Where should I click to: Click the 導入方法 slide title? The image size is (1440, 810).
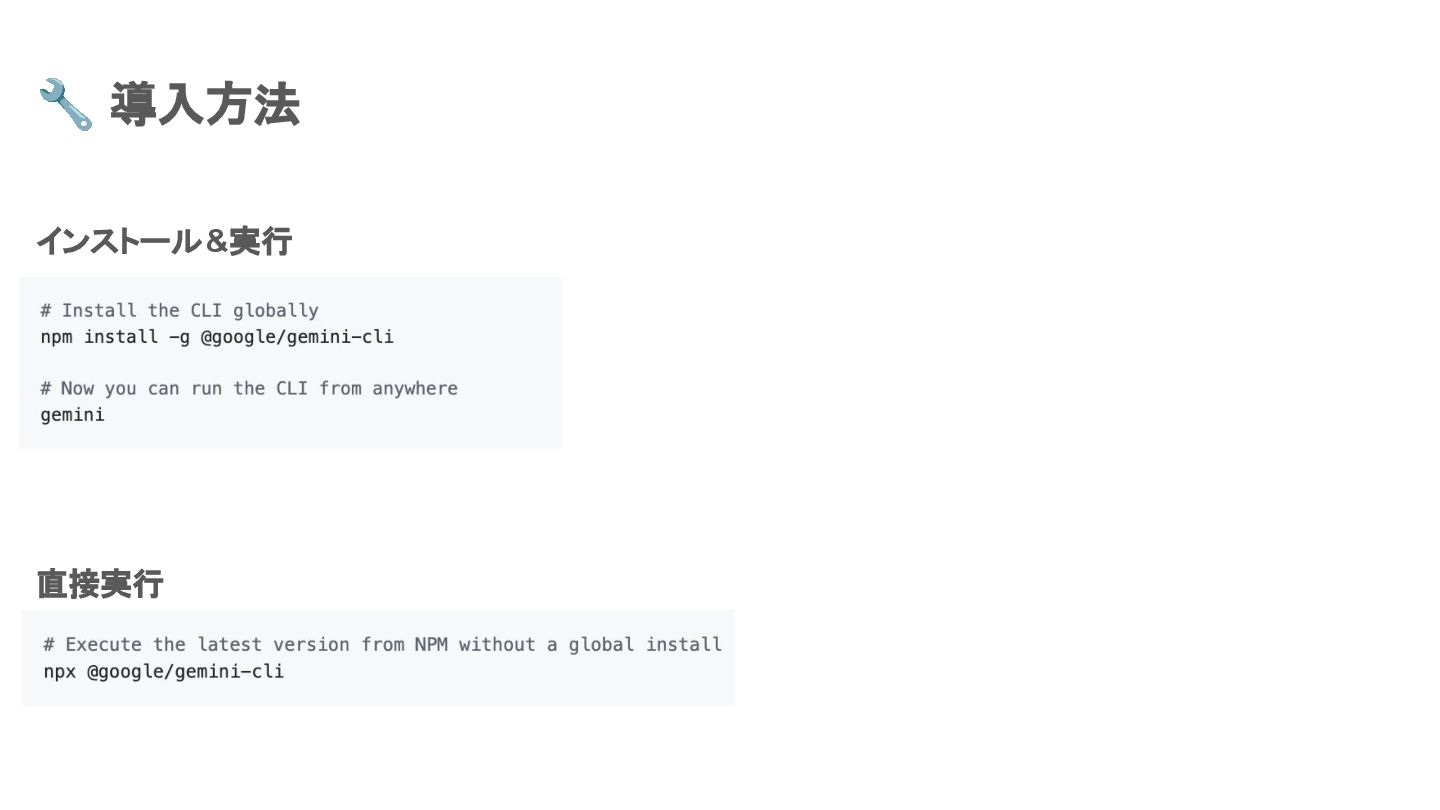coord(205,104)
